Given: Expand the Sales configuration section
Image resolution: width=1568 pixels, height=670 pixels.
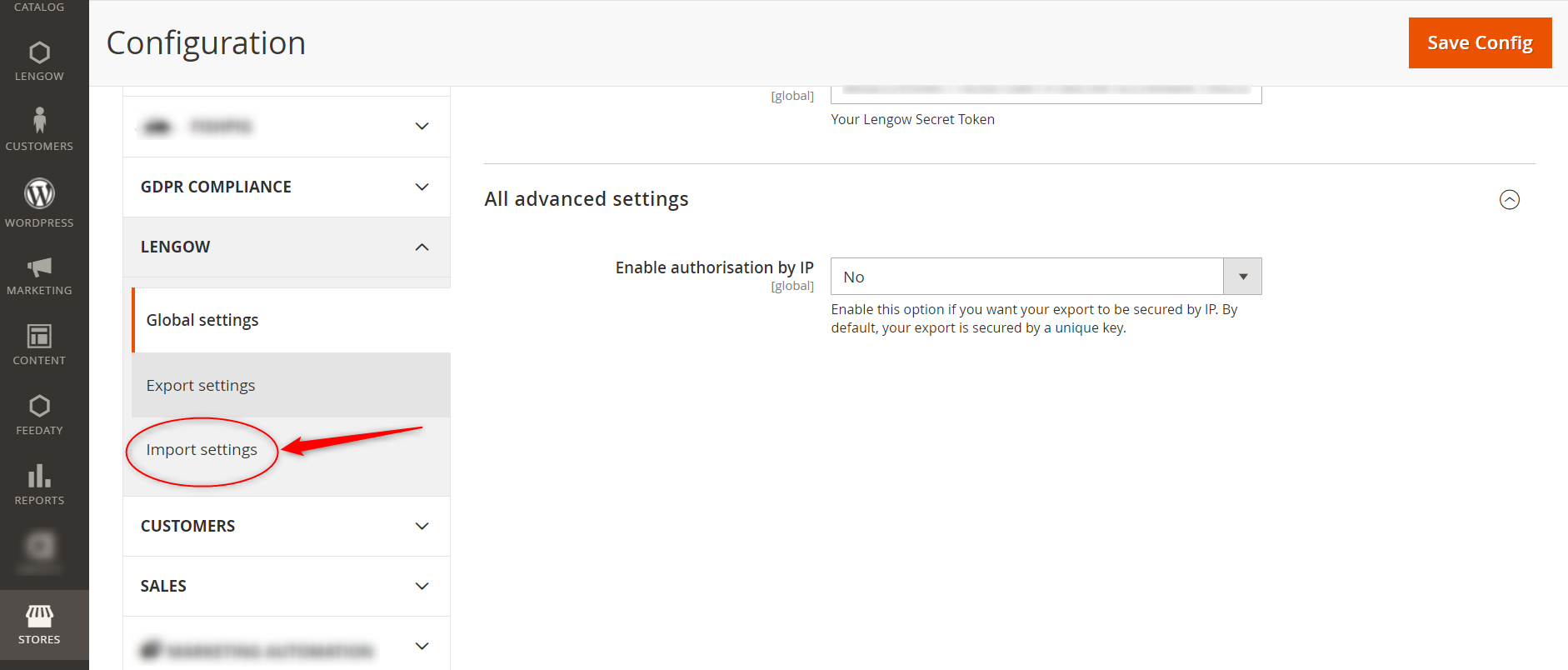Looking at the screenshot, I should pyautogui.click(x=286, y=587).
